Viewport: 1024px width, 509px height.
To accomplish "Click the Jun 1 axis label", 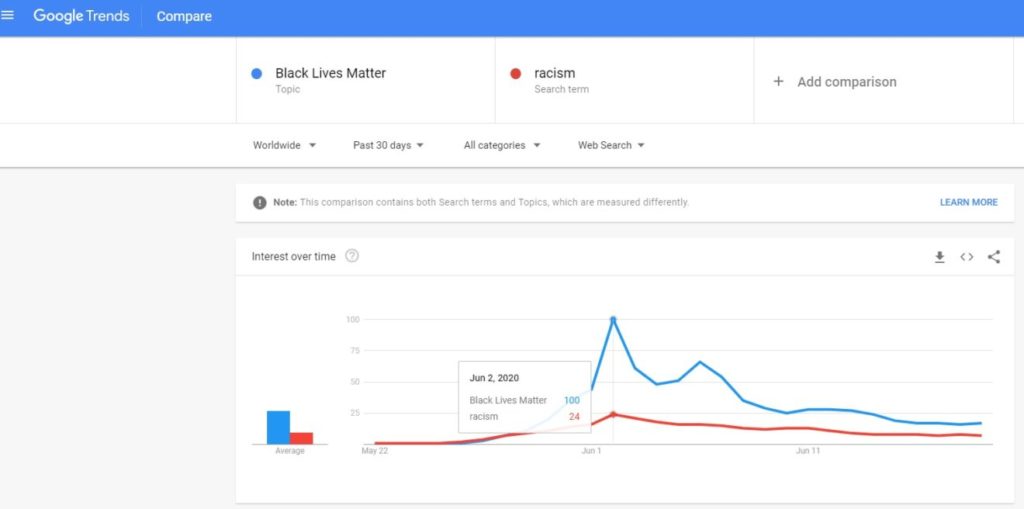I will [x=591, y=451].
